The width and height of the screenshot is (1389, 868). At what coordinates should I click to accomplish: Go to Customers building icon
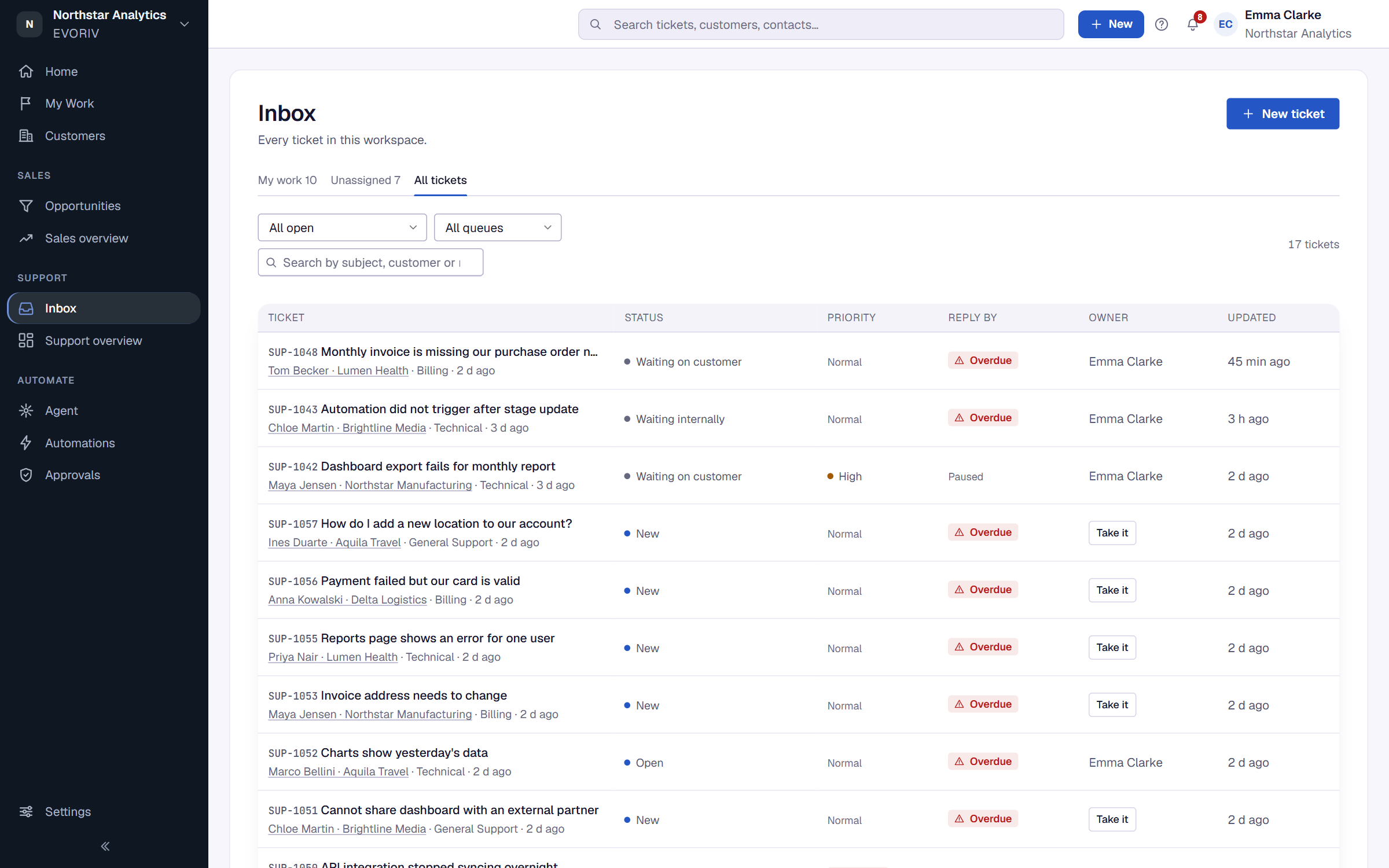coord(26,136)
